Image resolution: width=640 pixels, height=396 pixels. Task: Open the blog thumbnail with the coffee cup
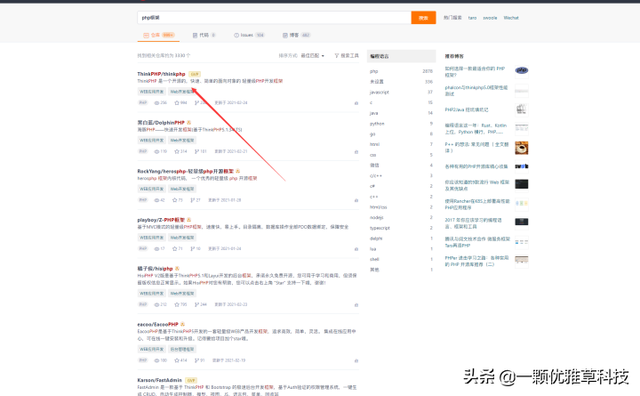(x=521, y=148)
